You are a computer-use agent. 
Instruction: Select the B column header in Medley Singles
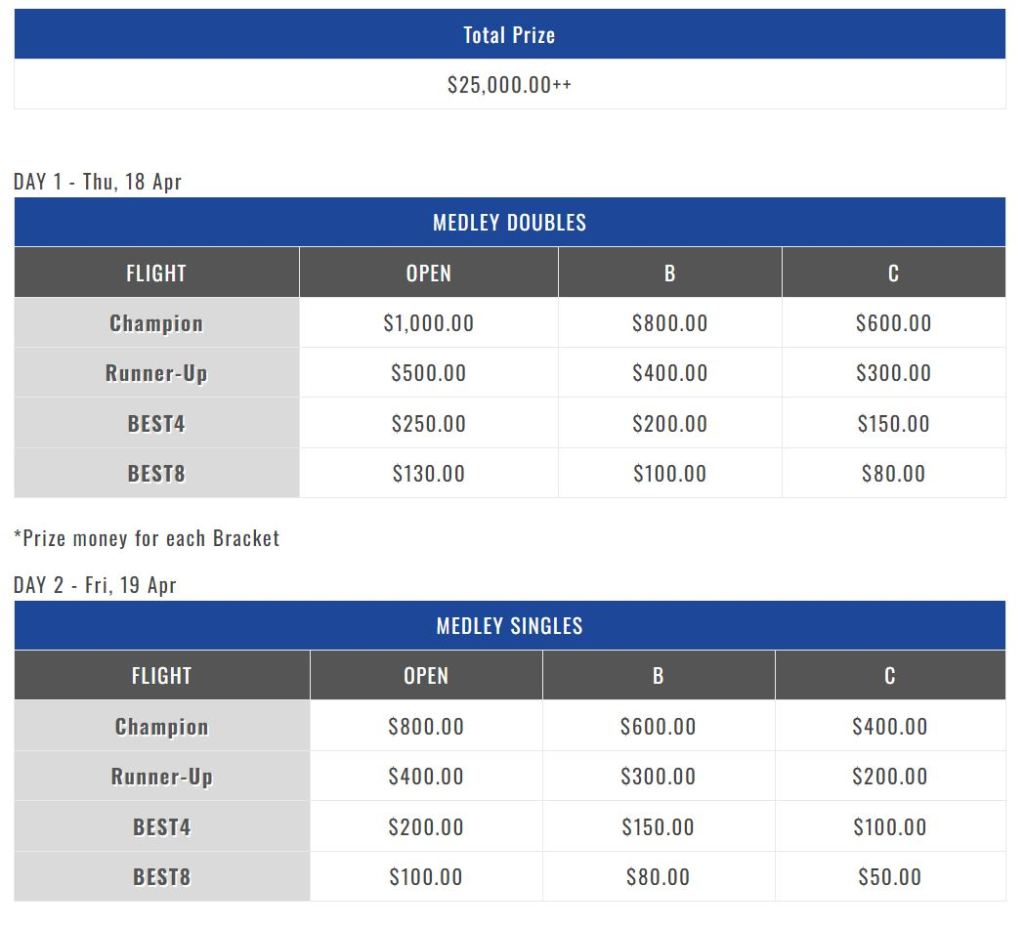pyautogui.click(x=658, y=676)
